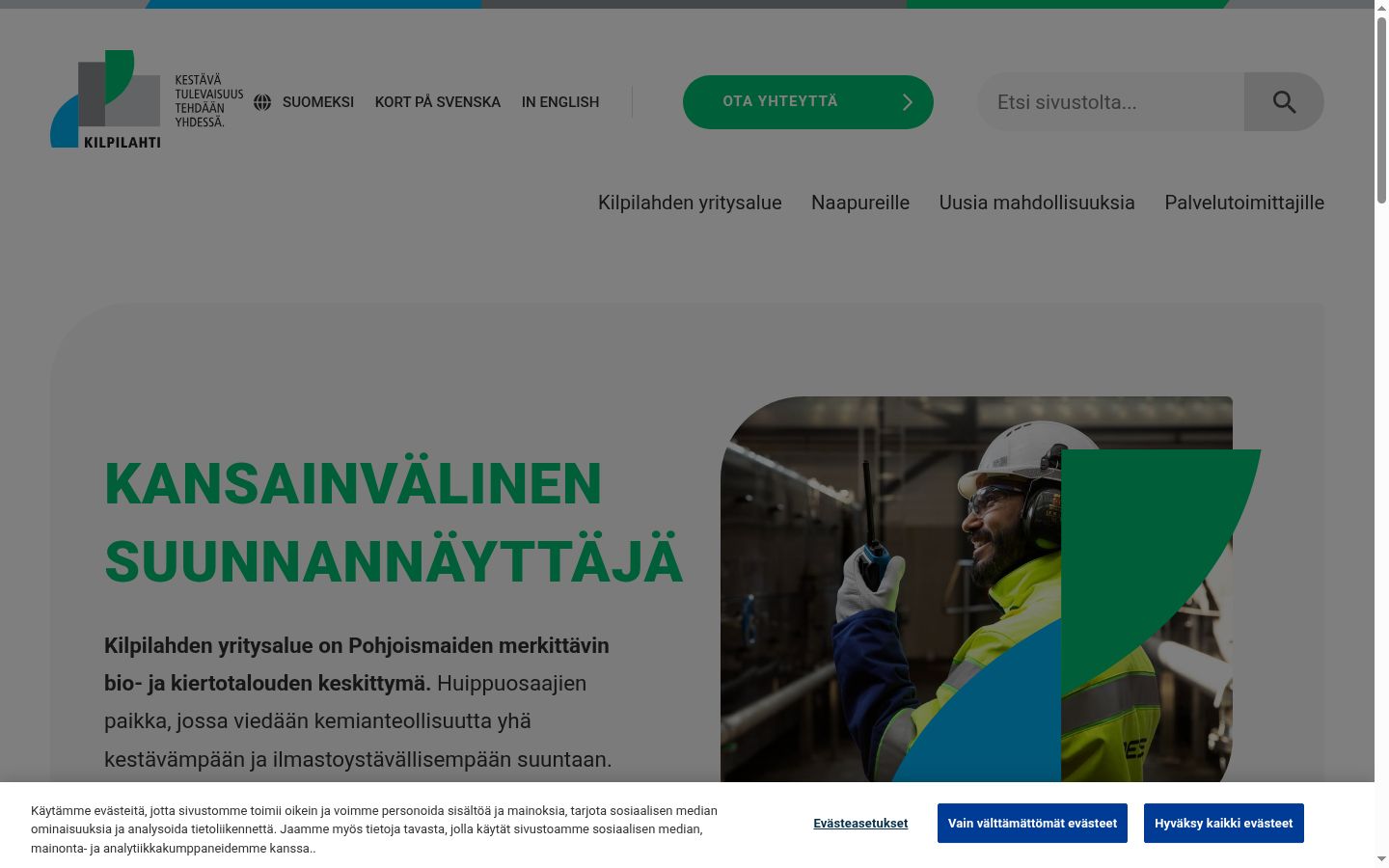Click the cookie notice text Käytämme evästeitä

[x=374, y=829]
